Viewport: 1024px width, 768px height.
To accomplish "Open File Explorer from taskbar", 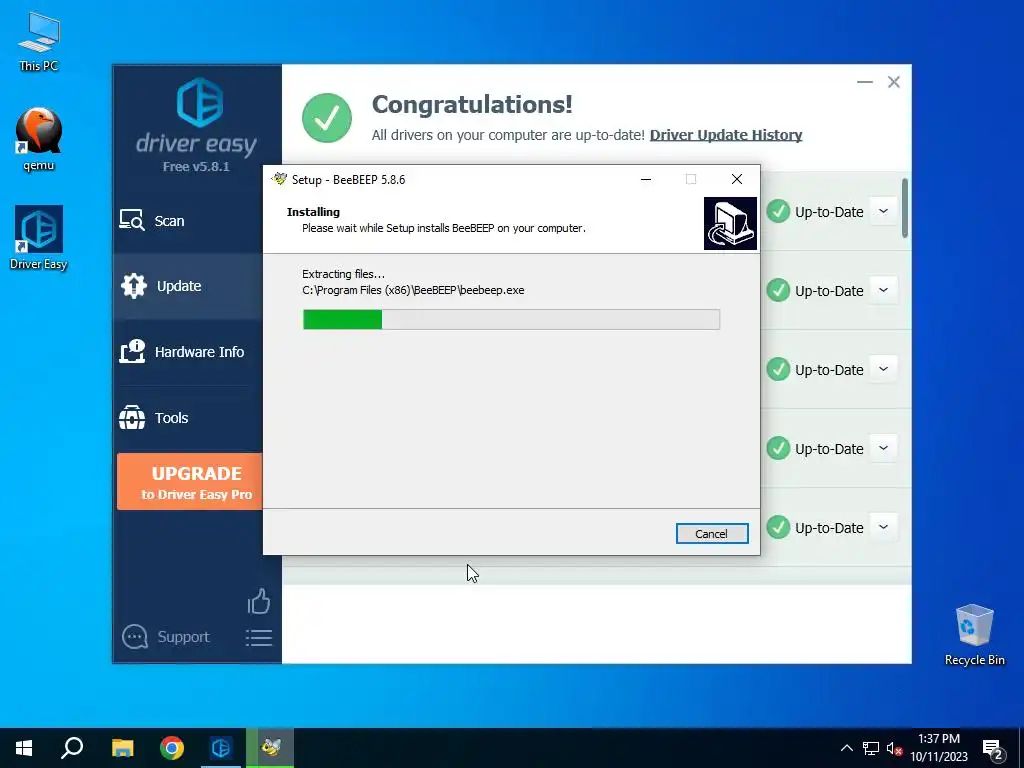I will (x=122, y=748).
